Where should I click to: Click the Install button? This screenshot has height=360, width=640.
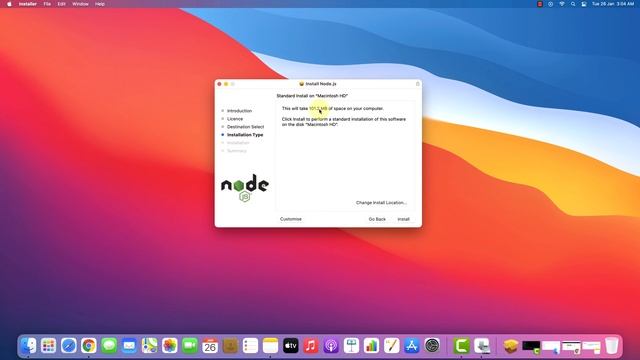click(403, 219)
